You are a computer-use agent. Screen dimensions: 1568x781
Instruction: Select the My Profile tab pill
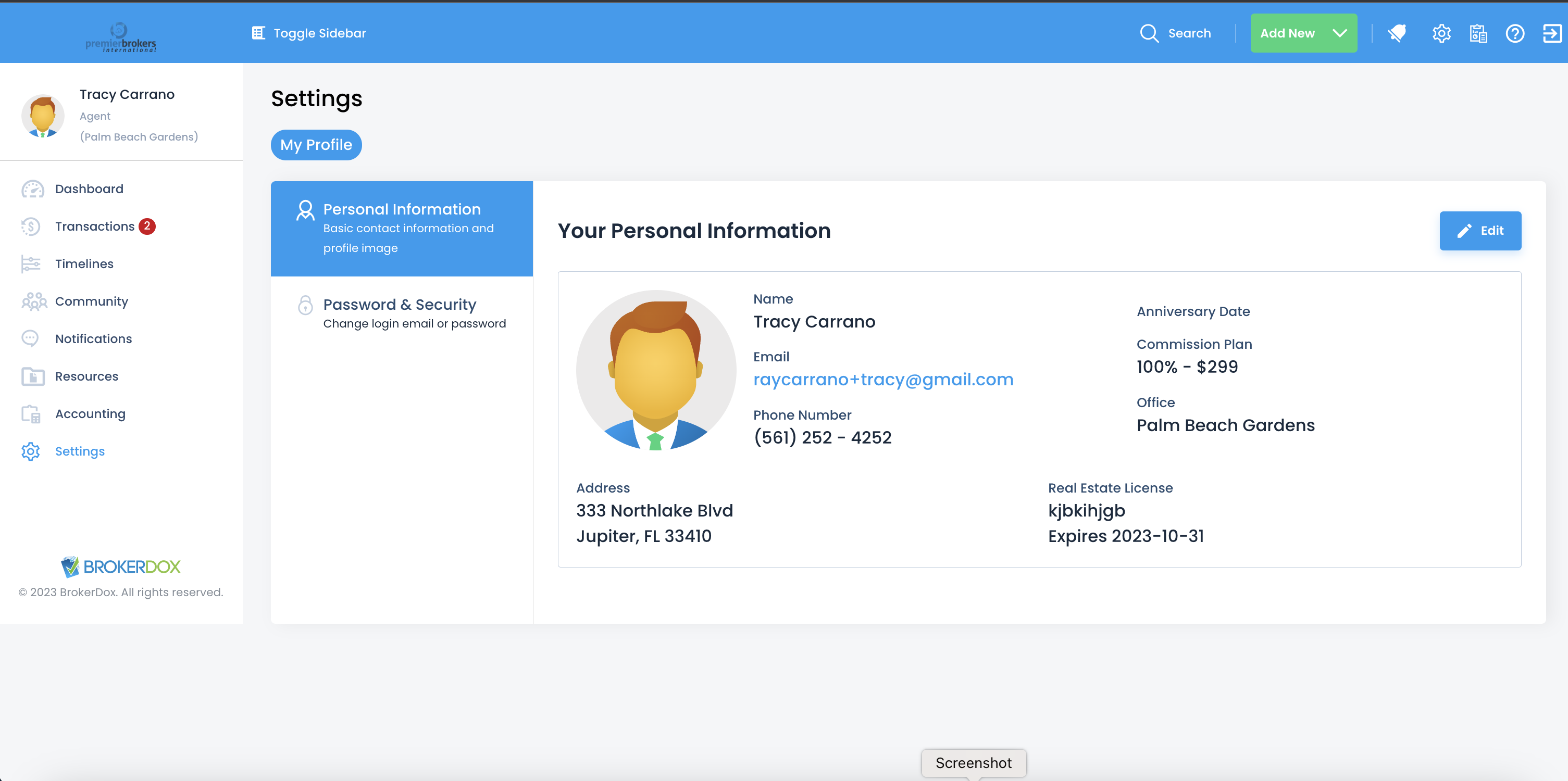(x=316, y=145)
